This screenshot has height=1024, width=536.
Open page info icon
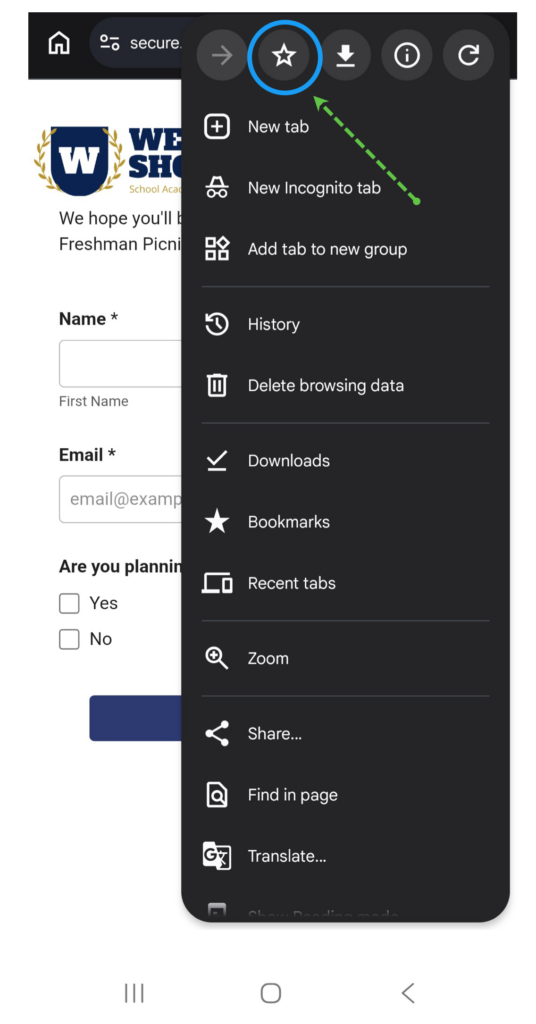point(407,56)
